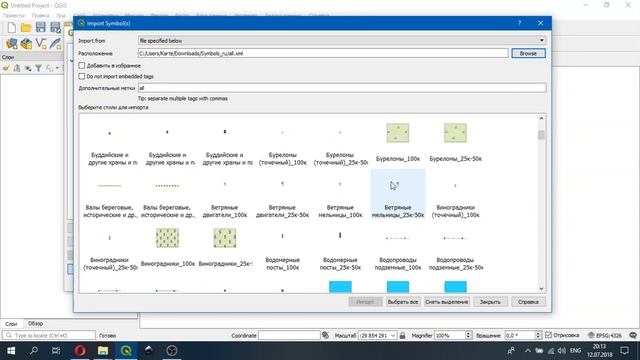Click the OBS Studio taskbar icon

pyautogui.click(x=172, y=351)
